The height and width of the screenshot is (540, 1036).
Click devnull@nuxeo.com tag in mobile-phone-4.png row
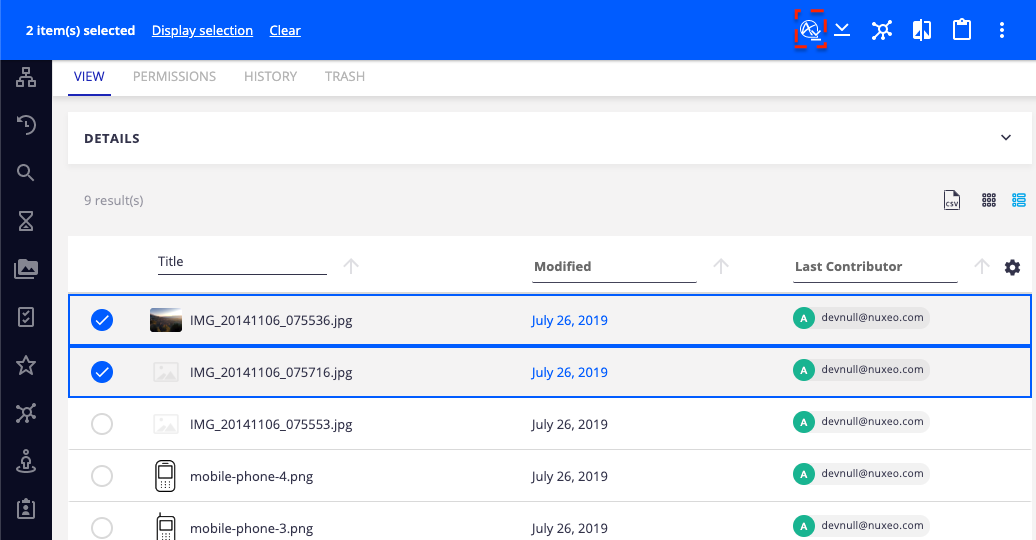coord(861,474)
